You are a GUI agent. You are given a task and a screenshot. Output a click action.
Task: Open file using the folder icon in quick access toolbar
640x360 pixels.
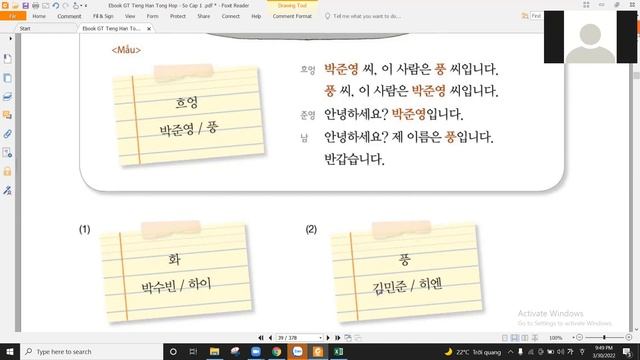coord(15,5)
